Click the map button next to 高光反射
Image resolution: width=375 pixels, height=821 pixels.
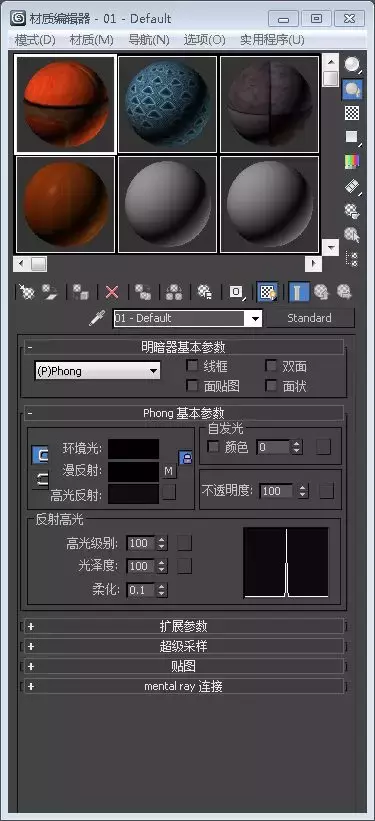click(169, 492)
